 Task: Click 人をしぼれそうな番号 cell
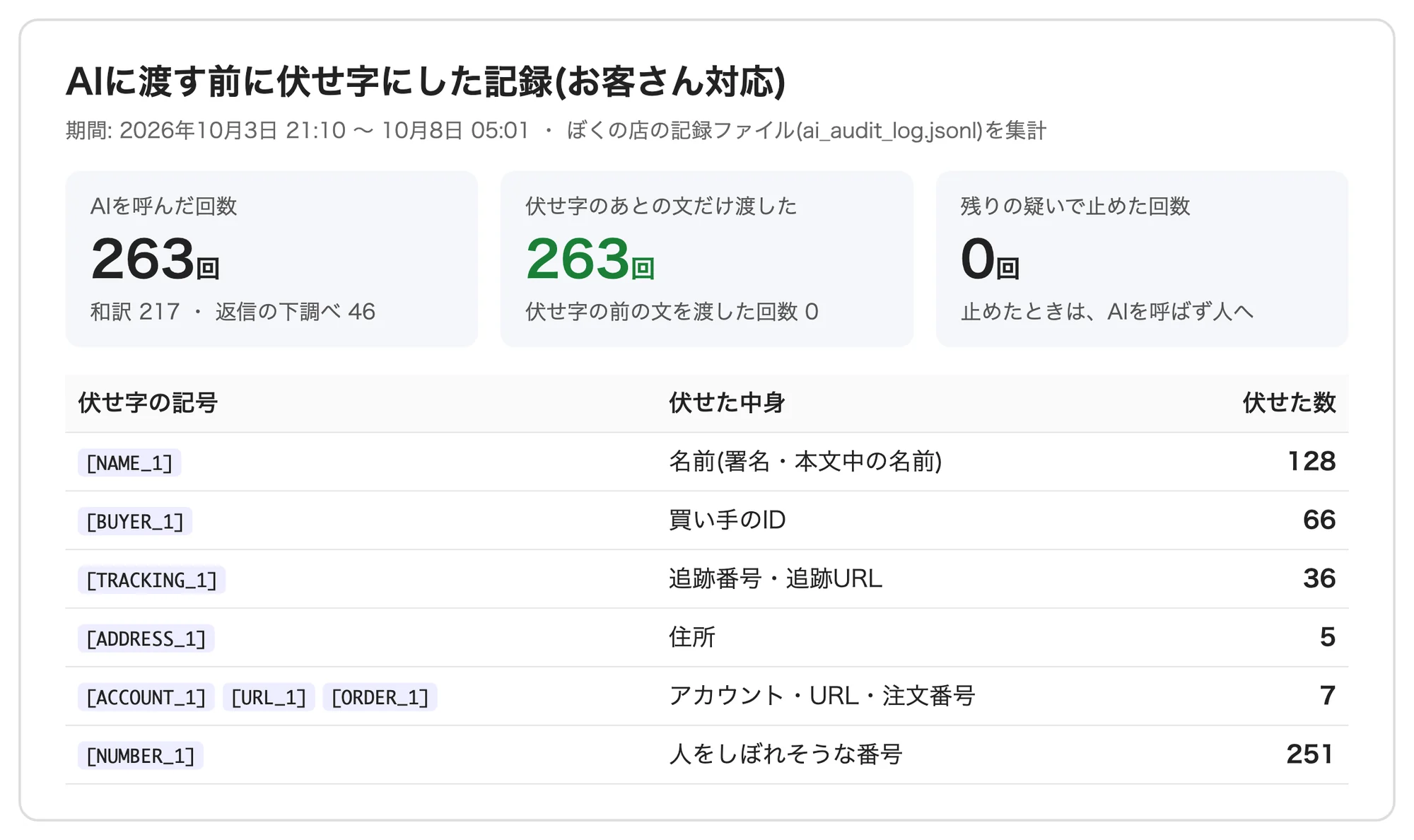click(x=785, y=755)
